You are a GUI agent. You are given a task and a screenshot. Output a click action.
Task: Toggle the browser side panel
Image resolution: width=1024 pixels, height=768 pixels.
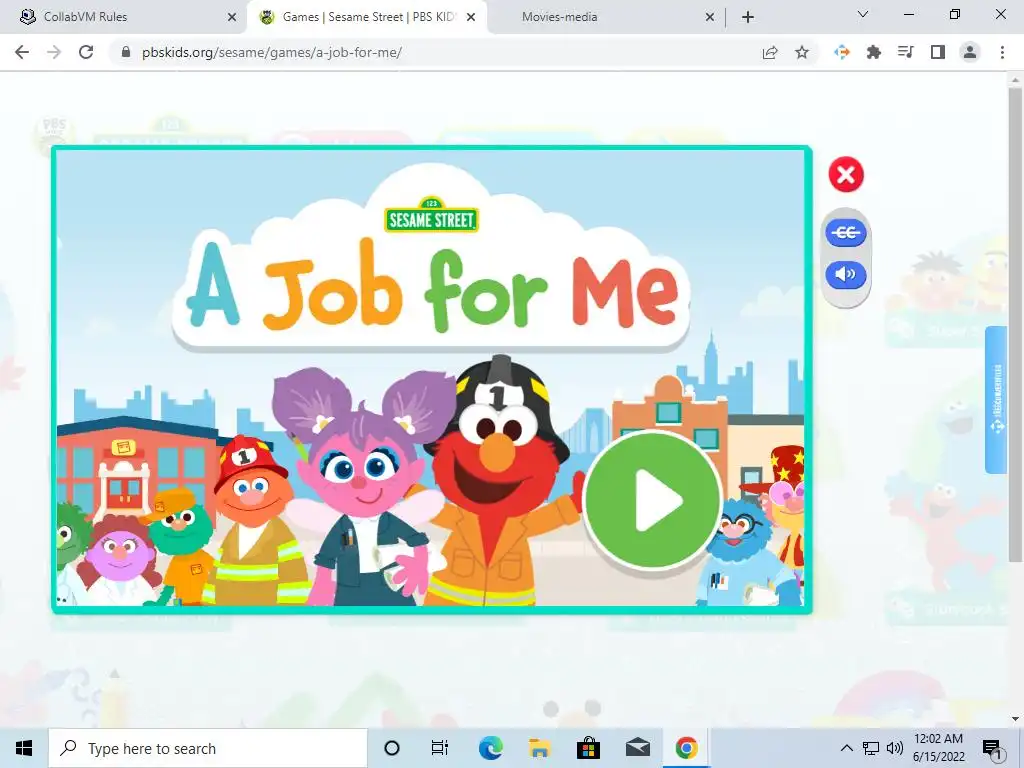click(x=938, y=52)
